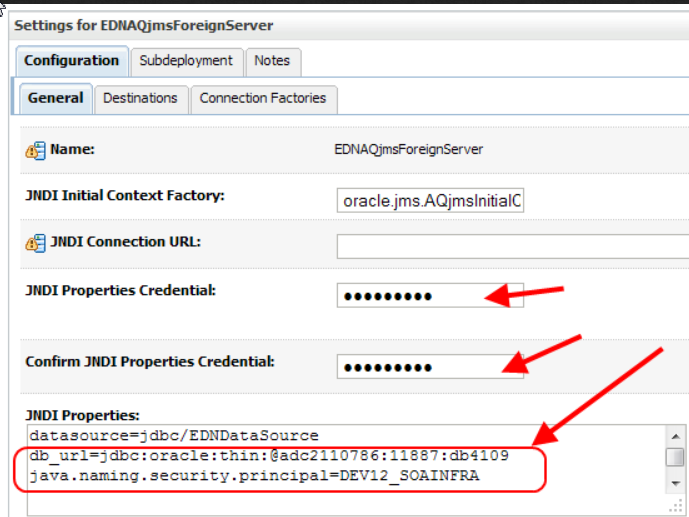This screenshot has height=517, width=689.
Task: Click the JNDI Properties scrollbar down arrow
Action: tap(675, 483)
